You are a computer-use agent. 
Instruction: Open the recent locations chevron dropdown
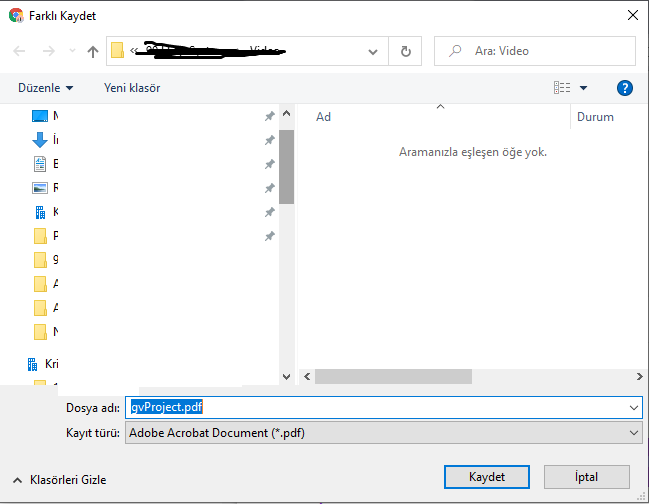point(70,51)
